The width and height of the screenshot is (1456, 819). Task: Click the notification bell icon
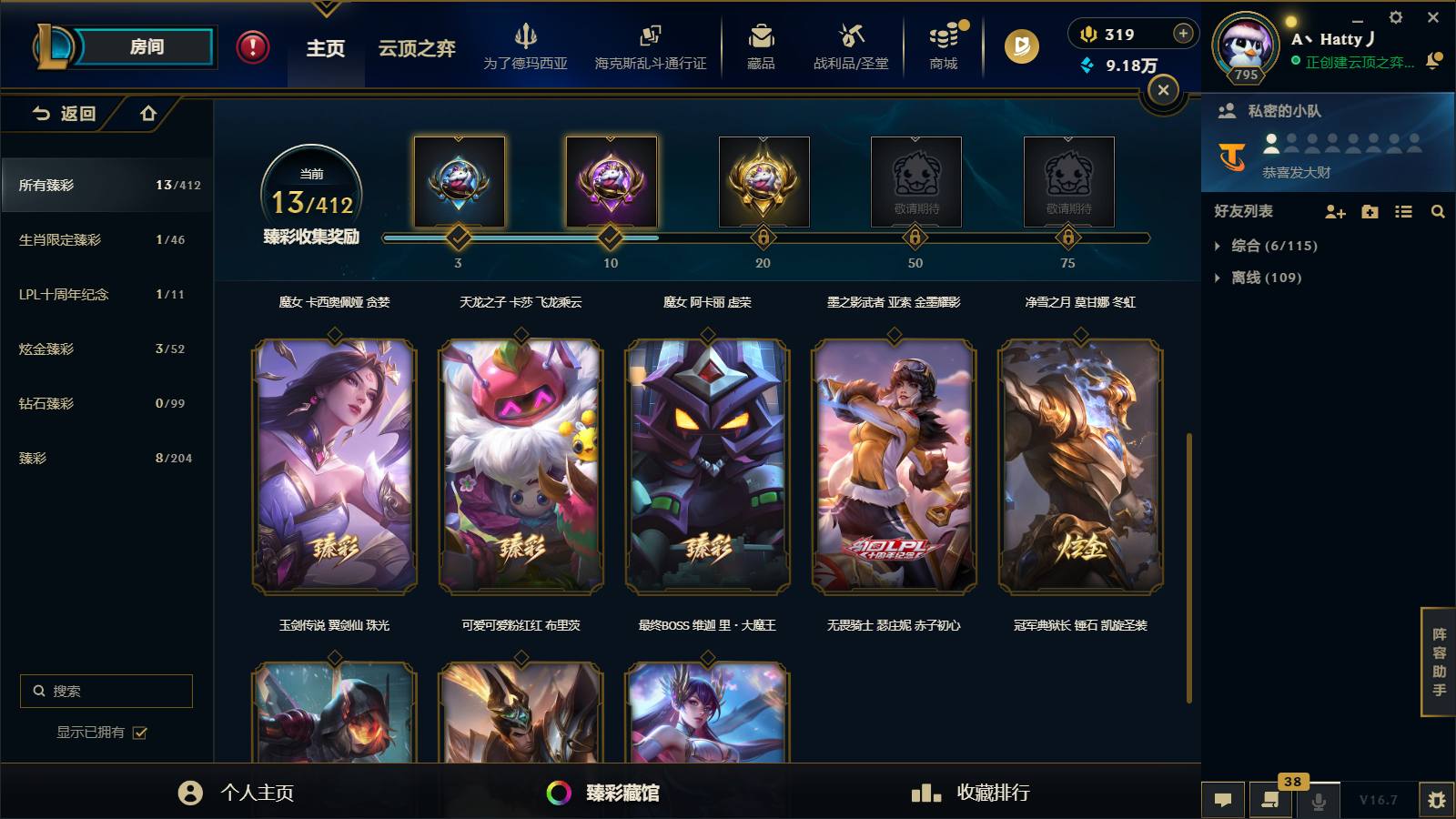(1434, 60)
